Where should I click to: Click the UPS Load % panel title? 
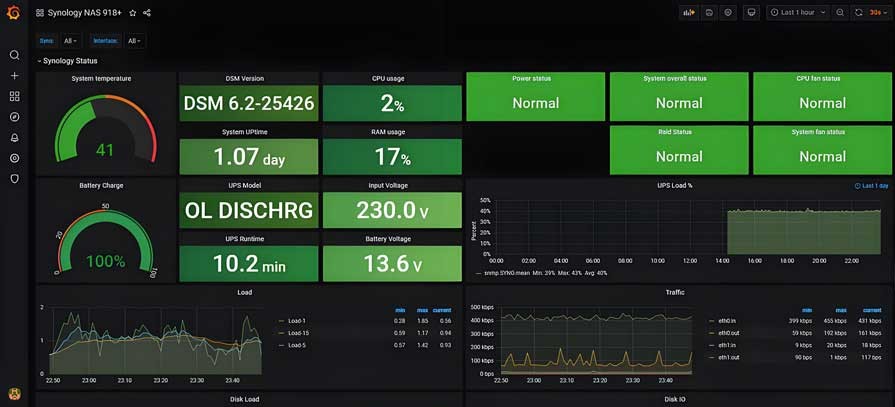pos(675,185)
